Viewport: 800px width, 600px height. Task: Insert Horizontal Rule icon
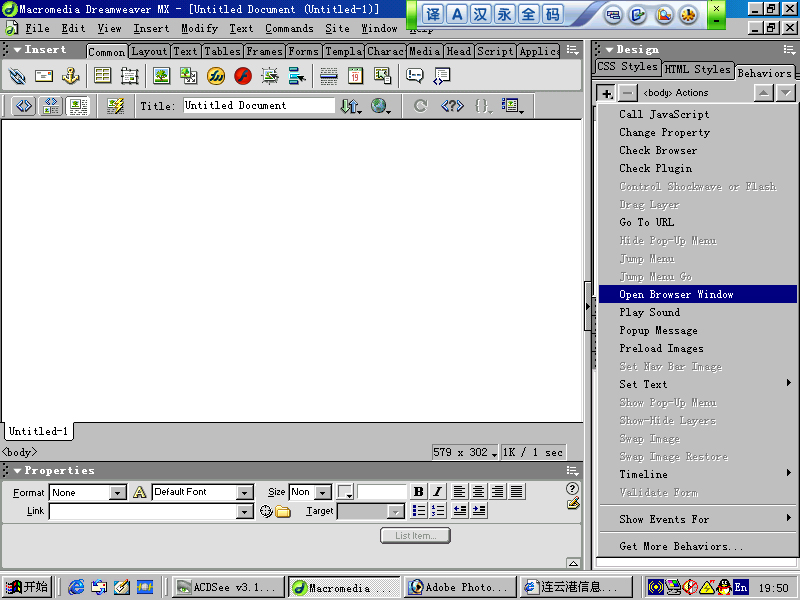(x=329, y=76)
